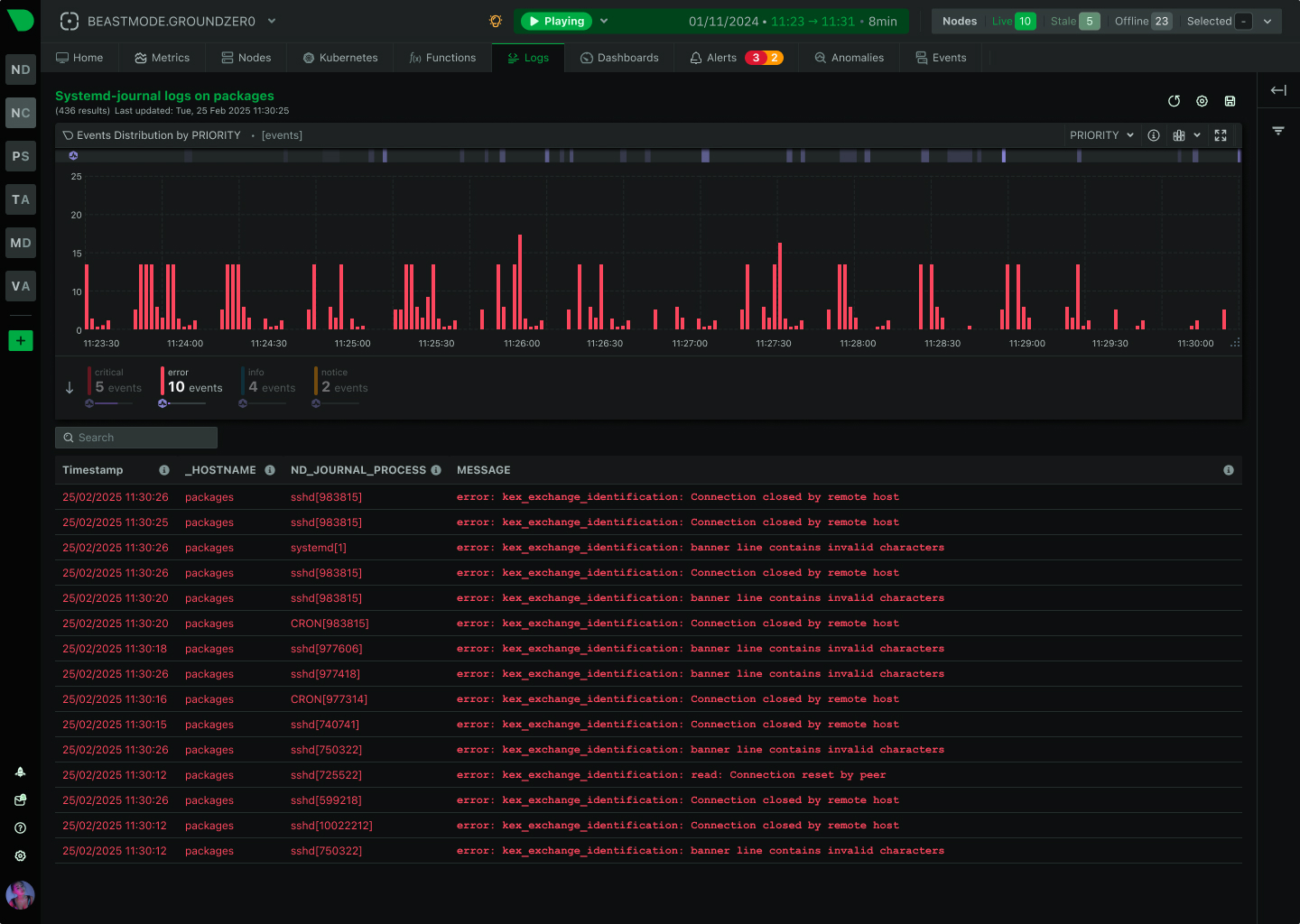Screen dimensions: 1300x924
Task: Collapse the right sidebar with the arrow icon
Action: click(1278, 90)
